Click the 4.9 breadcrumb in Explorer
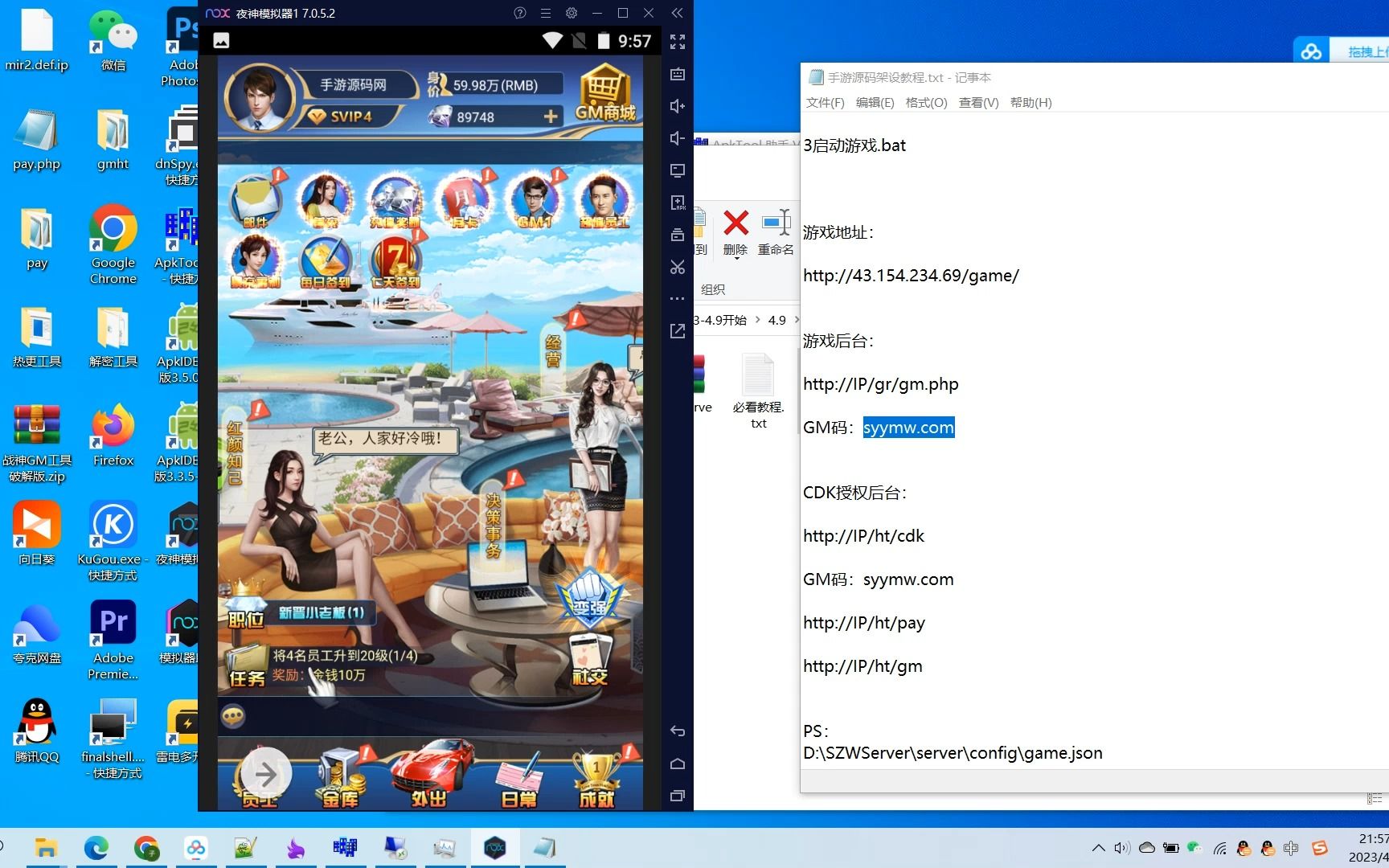The height and width of the screenshot is (868, 1389). [x=776, y=320]
